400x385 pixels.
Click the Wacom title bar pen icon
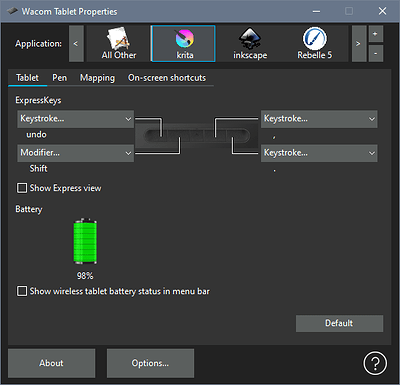(12, 11)
